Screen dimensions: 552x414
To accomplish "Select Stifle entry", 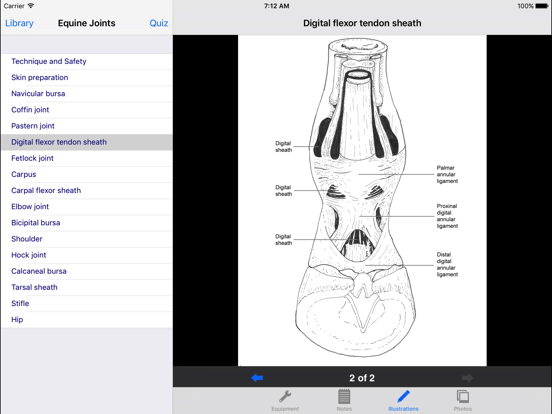I will coord(87,303).
